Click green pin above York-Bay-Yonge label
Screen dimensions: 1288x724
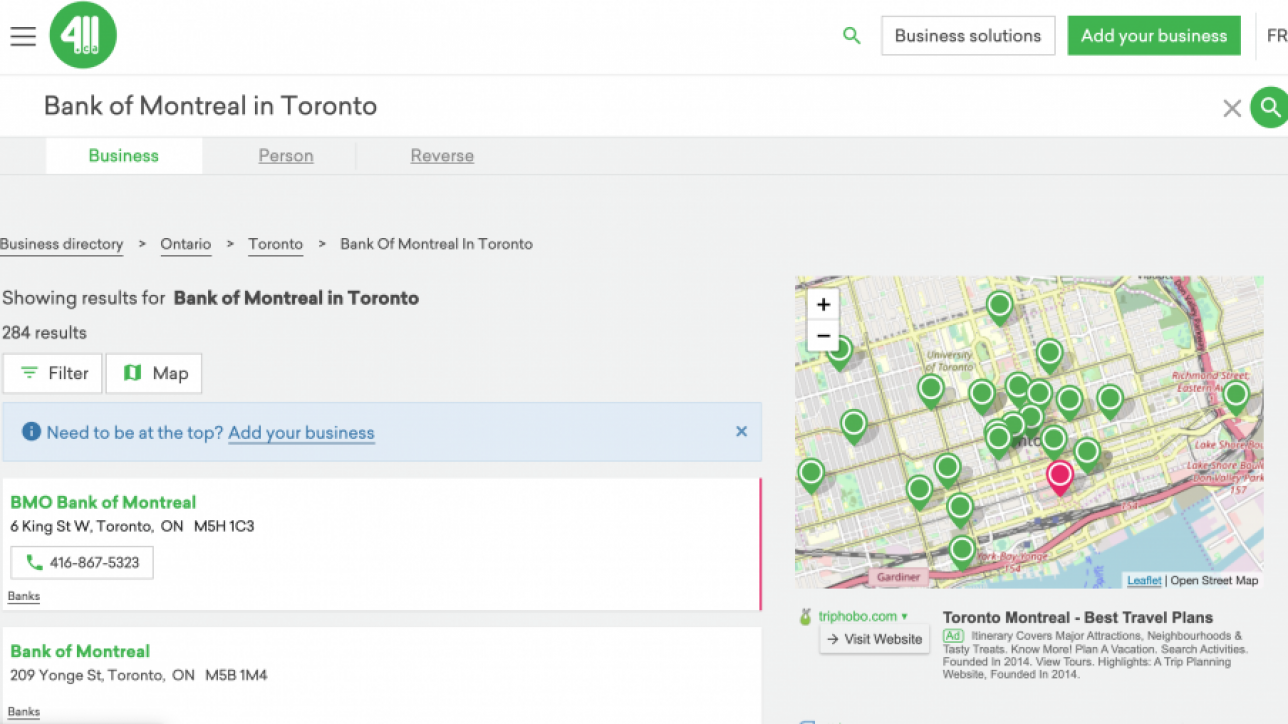(962, 551)
